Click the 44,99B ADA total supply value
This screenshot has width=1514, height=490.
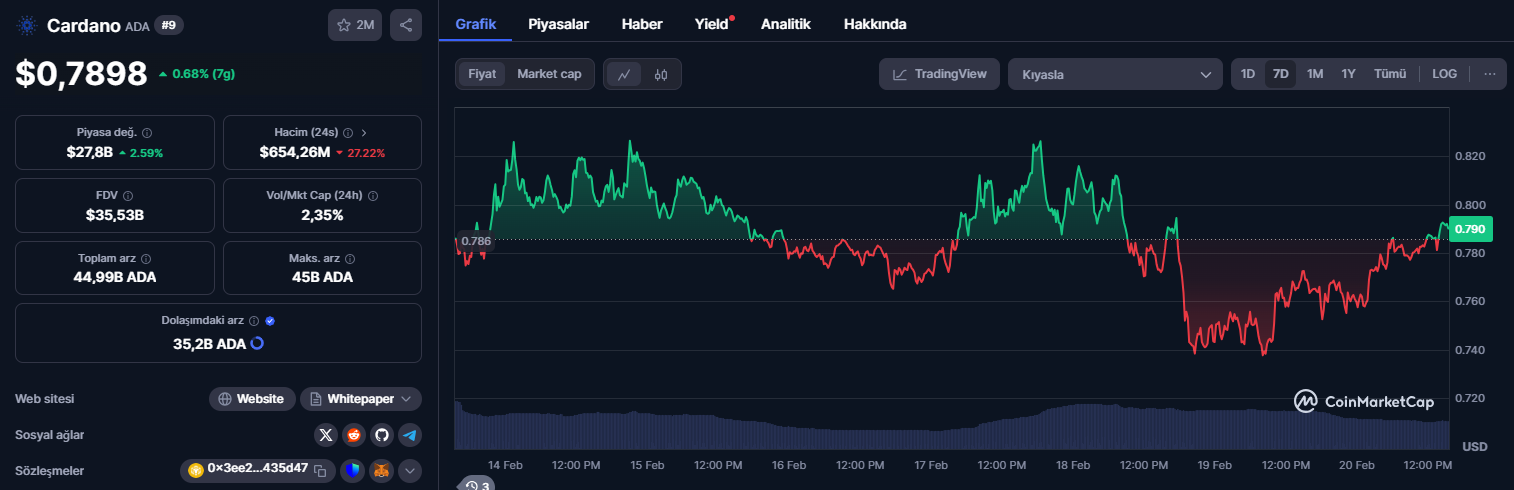click(115, 277)
